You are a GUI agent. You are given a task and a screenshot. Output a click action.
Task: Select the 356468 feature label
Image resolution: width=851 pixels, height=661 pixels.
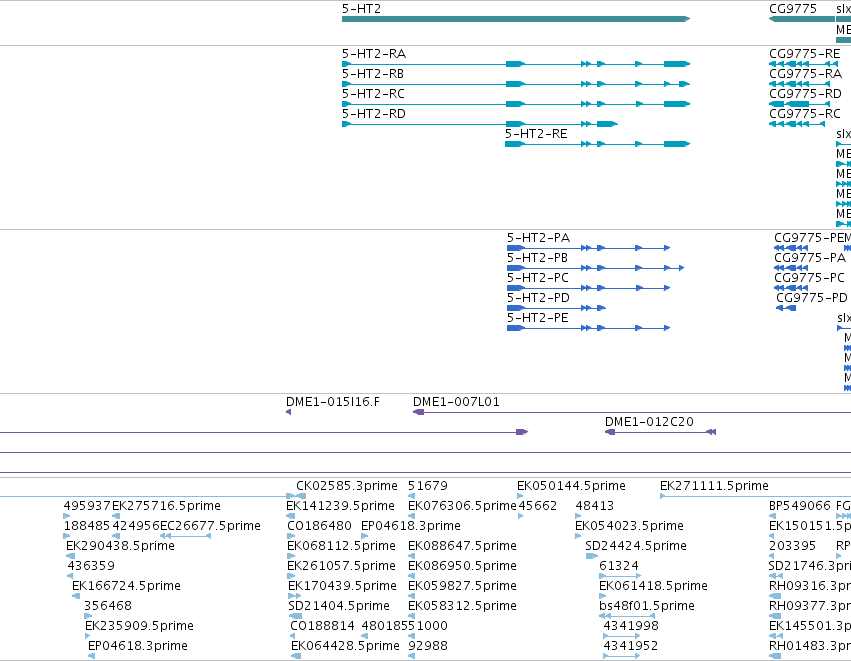click(x=107, y=607)
